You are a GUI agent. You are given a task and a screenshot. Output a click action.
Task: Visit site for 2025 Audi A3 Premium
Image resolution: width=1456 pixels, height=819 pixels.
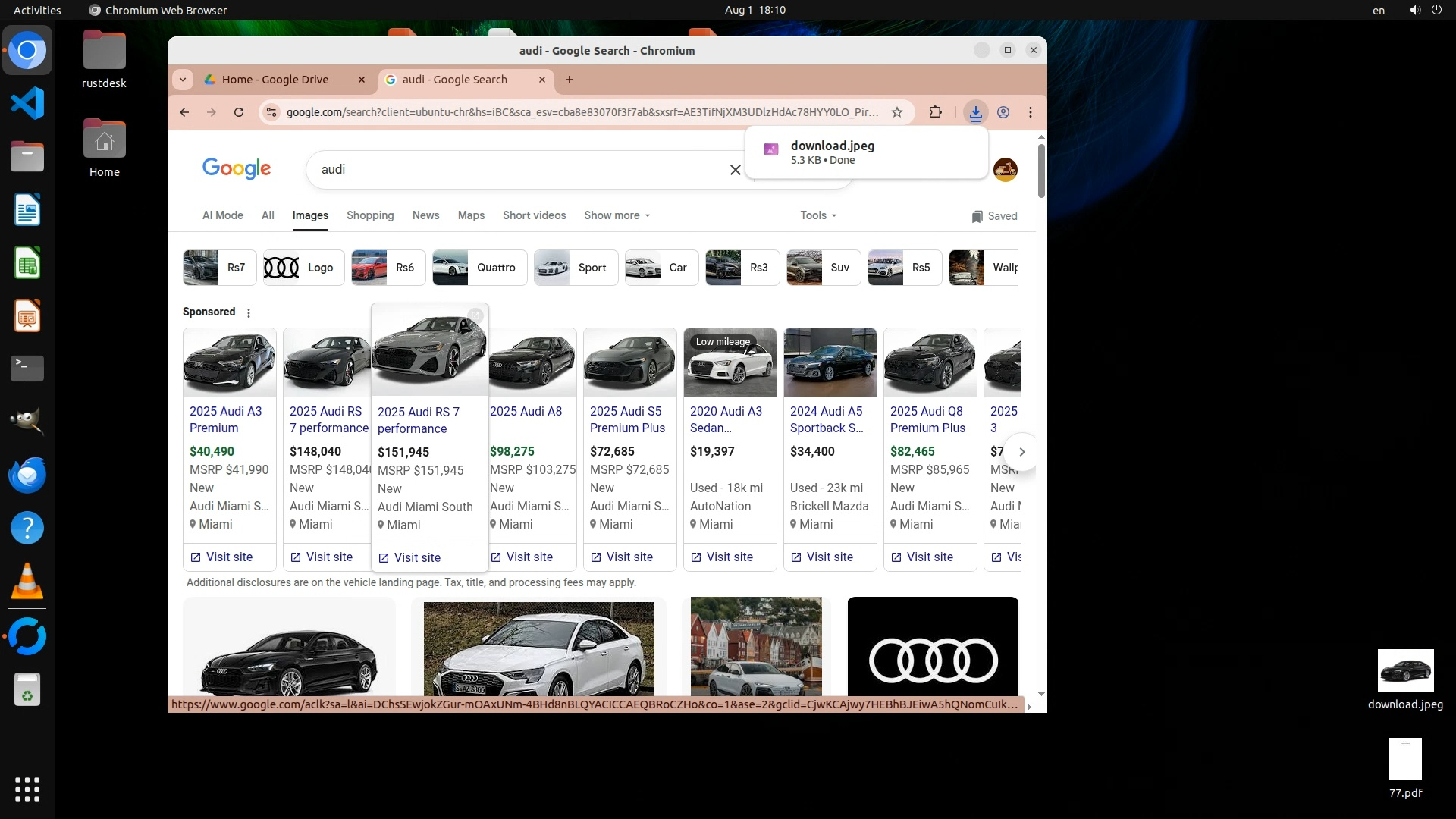coord(221,557)
